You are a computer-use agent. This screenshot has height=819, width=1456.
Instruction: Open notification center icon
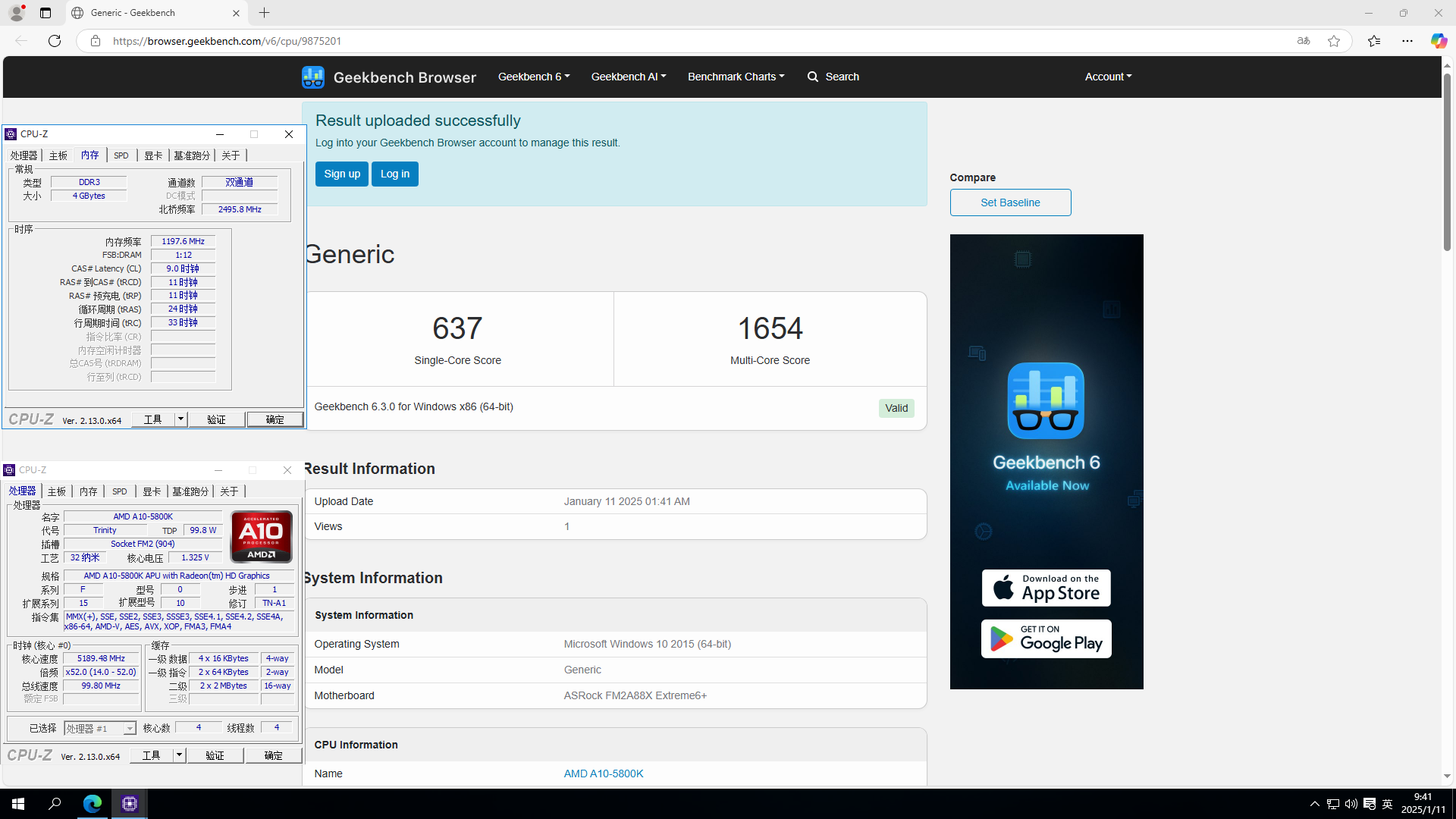coord(1370,804)
